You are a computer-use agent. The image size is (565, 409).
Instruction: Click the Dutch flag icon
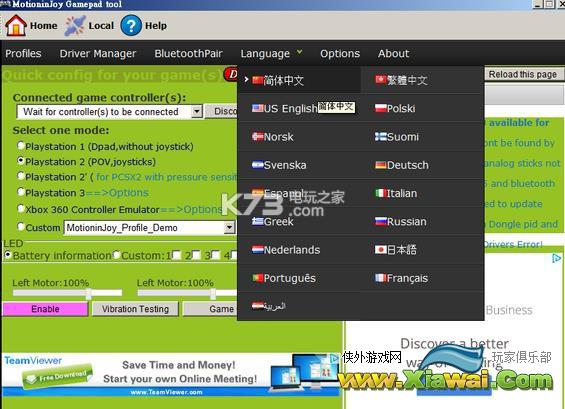pyautogui.click(x=258, y=249)
